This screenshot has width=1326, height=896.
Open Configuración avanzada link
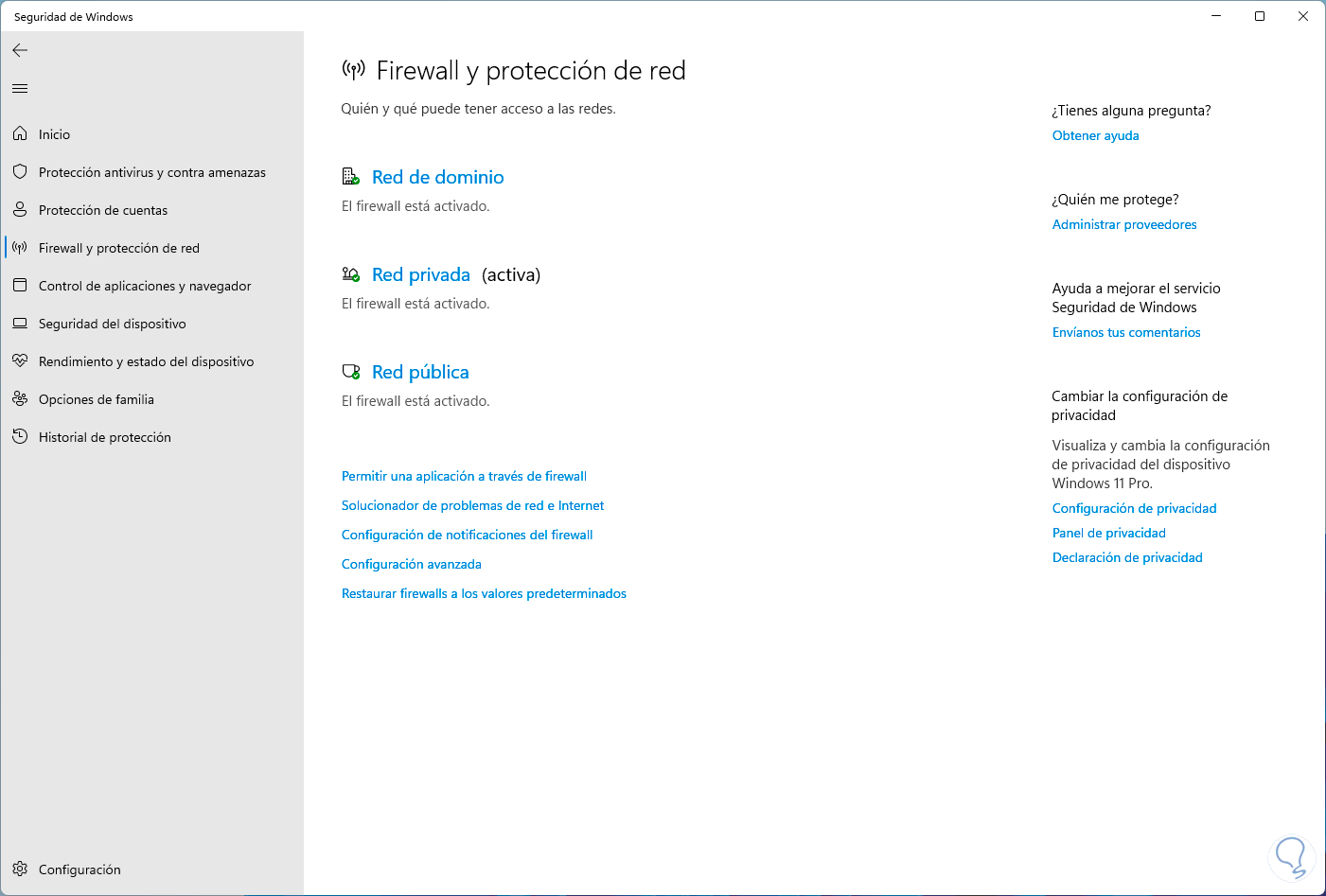411,564
